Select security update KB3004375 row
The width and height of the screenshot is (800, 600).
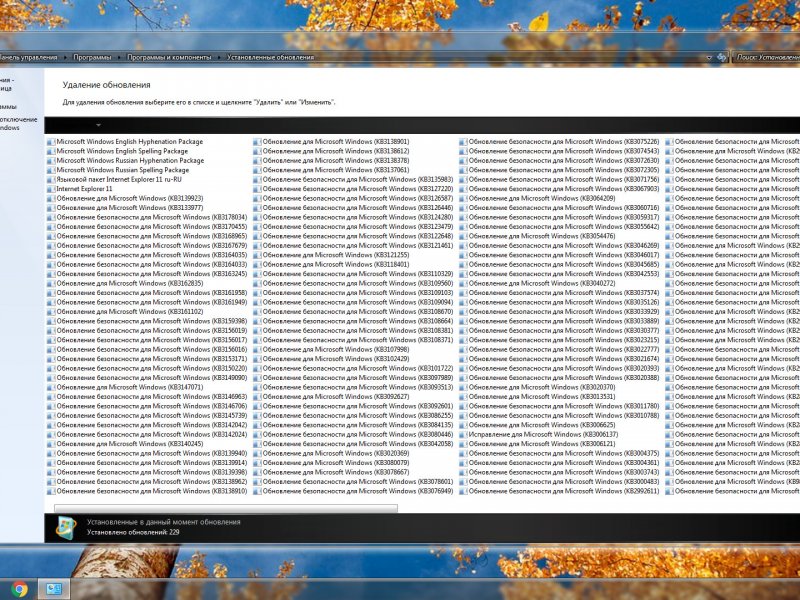559,454
